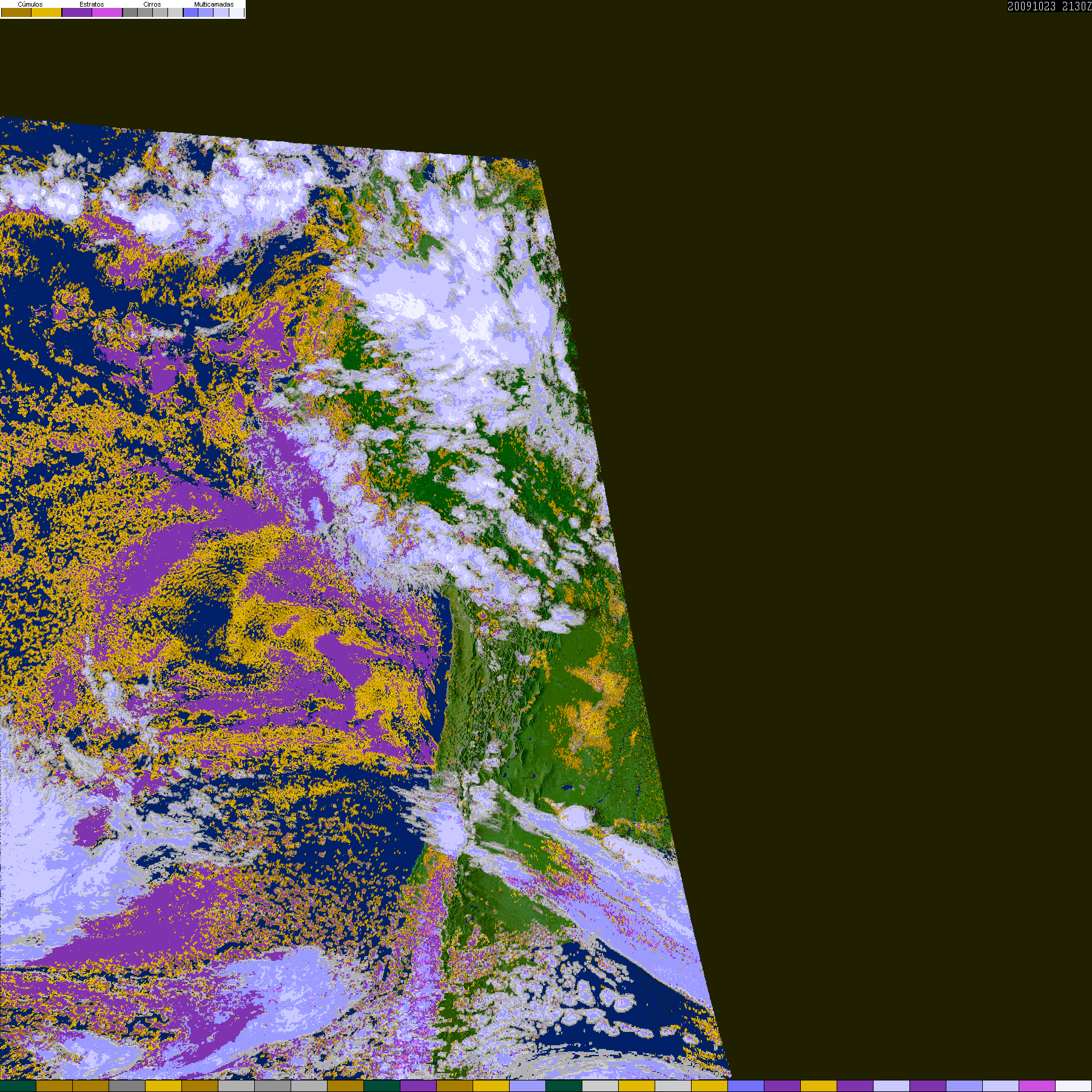The height and width of the screenshot is (1092, 1092).
Task: Click the dark brown Cúmulos legend swatch
Action: [x=16, y=12]
